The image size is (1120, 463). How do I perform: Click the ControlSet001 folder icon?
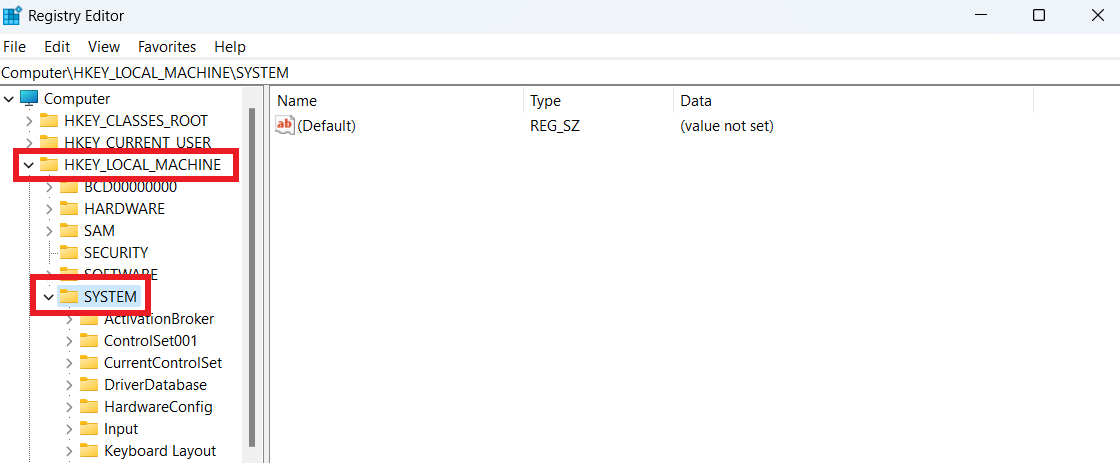click(x=89, y=341)
